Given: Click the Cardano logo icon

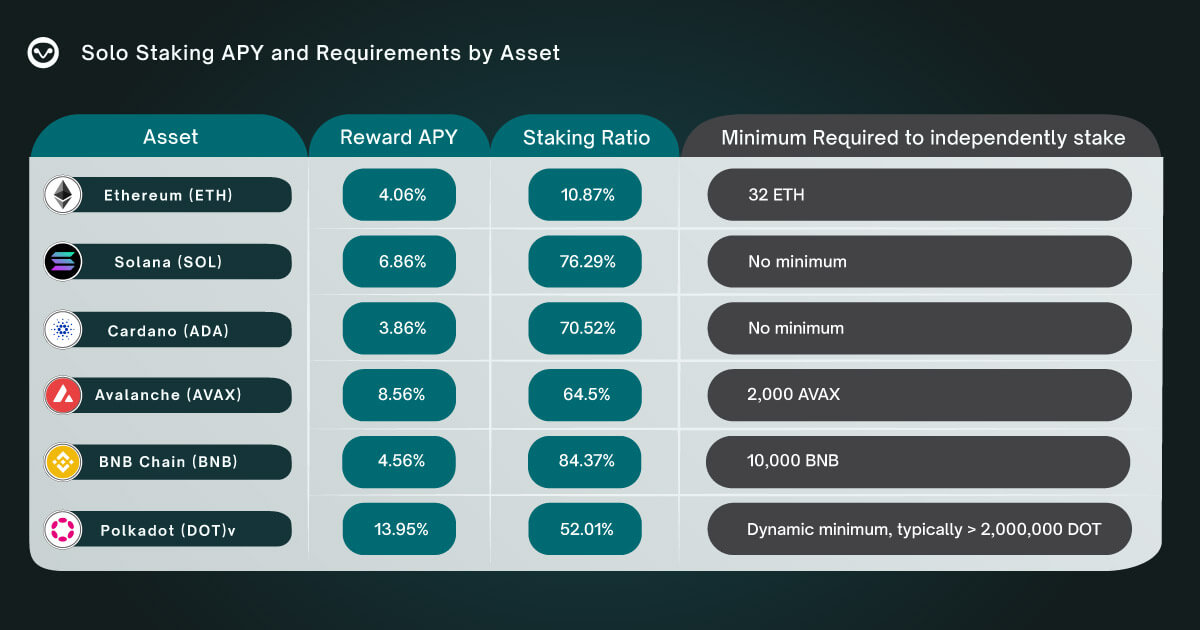Looking at the screenshot, I should (x=63, y=329).
